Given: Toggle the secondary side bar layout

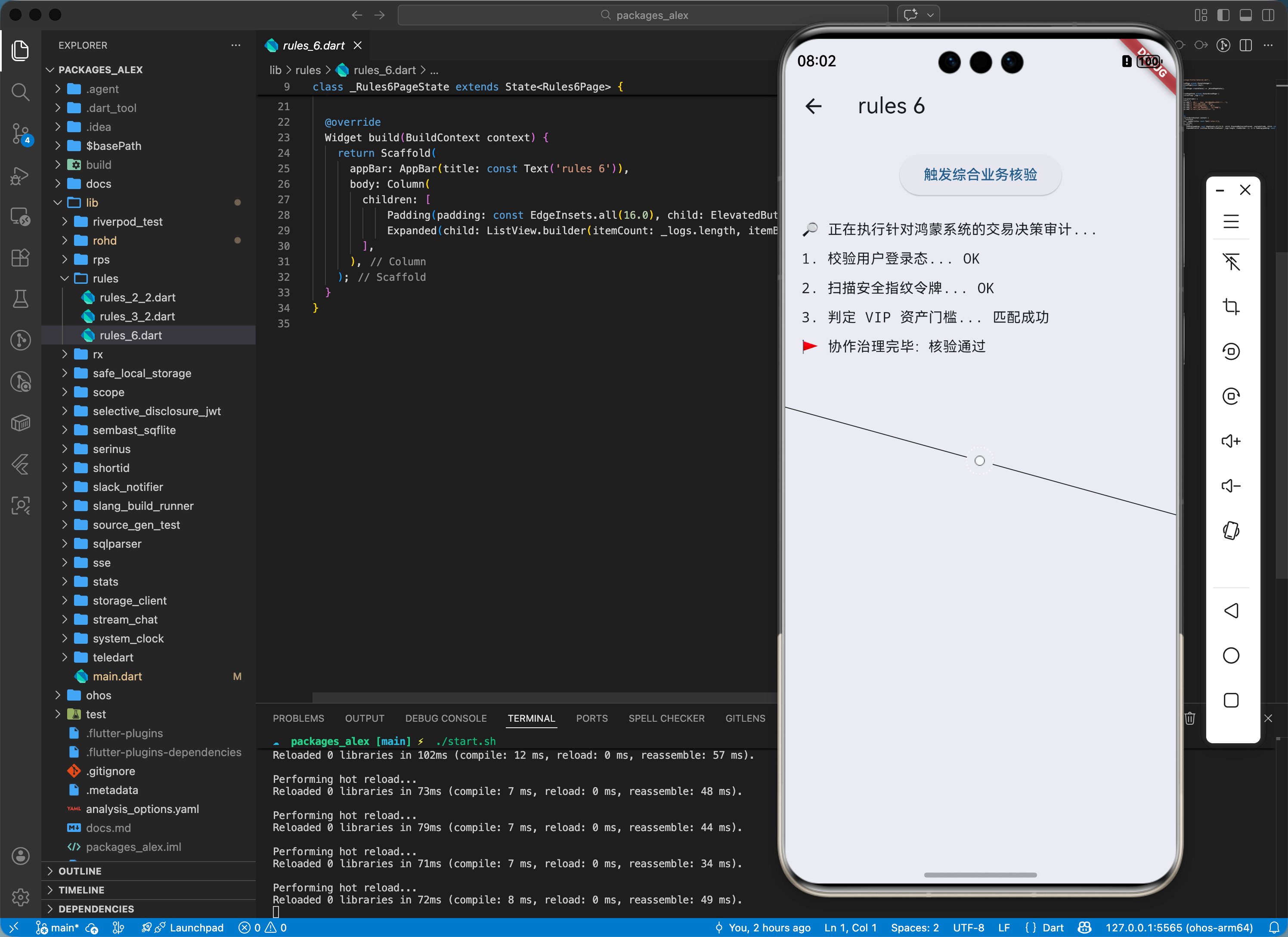Looking at the screenshot, I should (1268, 16).
